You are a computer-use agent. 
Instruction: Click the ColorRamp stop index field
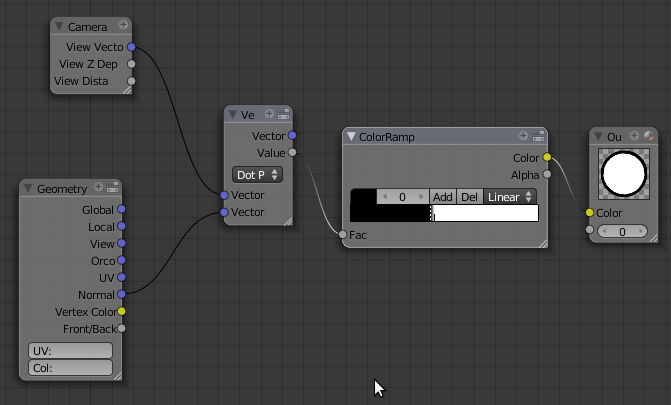pos(403,197)
